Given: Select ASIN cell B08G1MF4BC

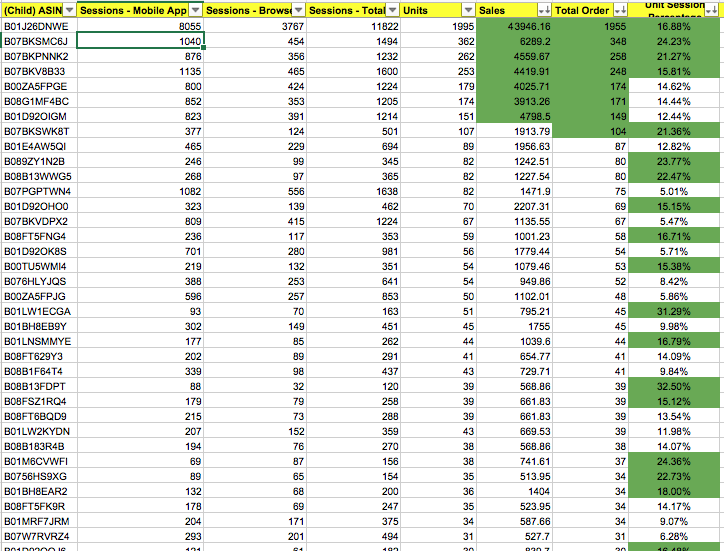Looking at the screenshot, I should tap(39, 102).
